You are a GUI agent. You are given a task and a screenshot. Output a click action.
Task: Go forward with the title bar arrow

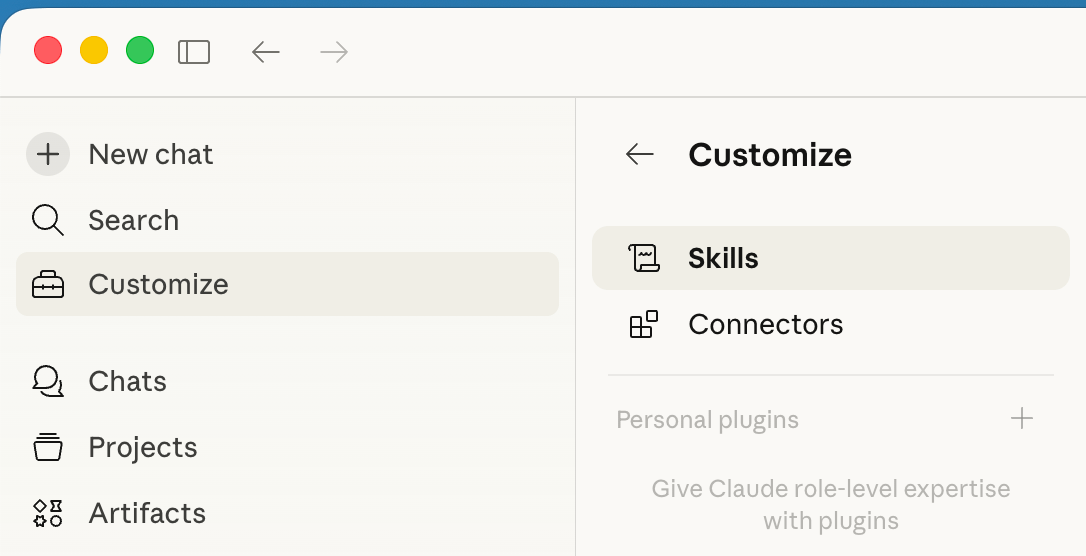point(334,52)
